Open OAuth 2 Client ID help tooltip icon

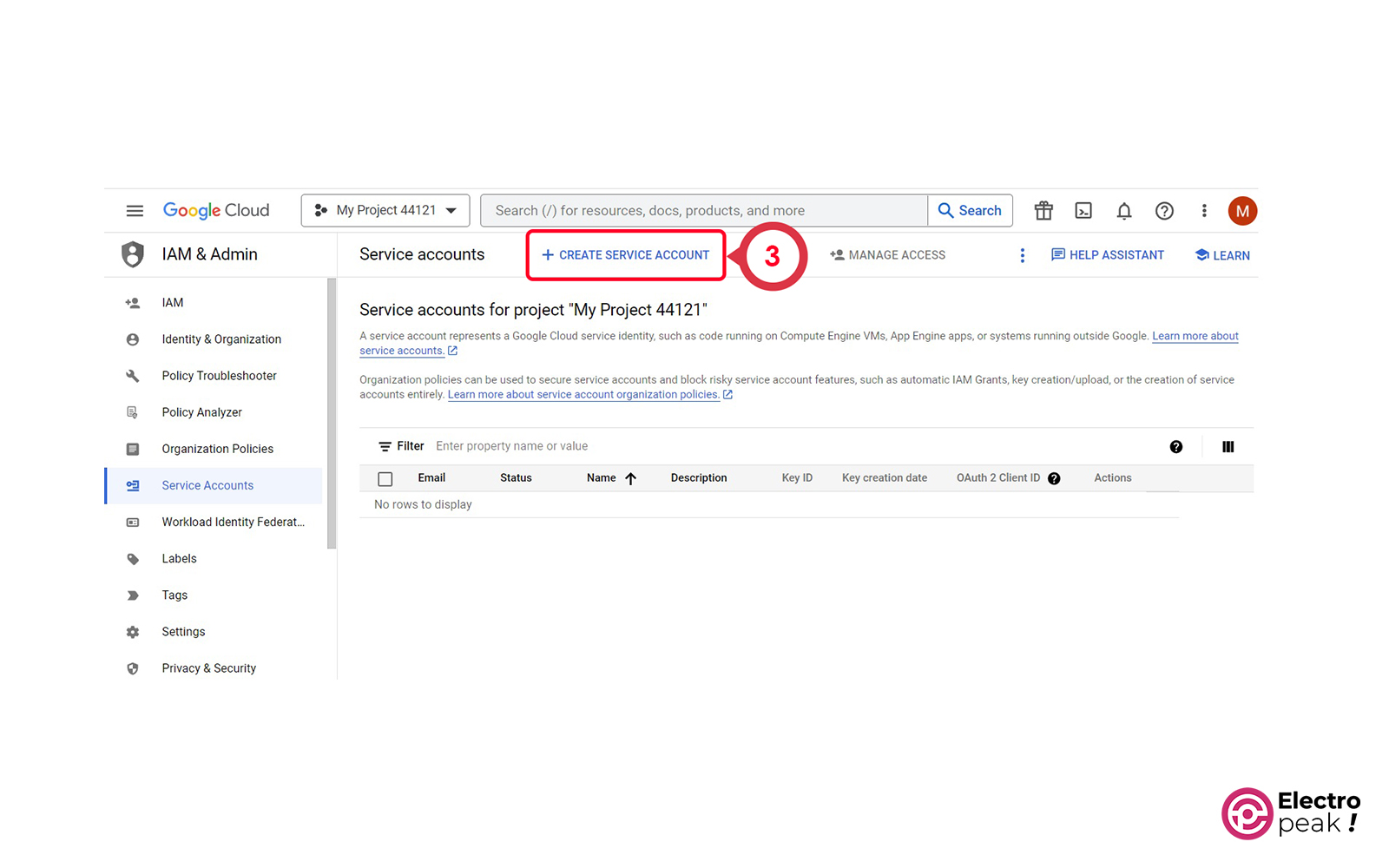click(x=1054, y=478)
